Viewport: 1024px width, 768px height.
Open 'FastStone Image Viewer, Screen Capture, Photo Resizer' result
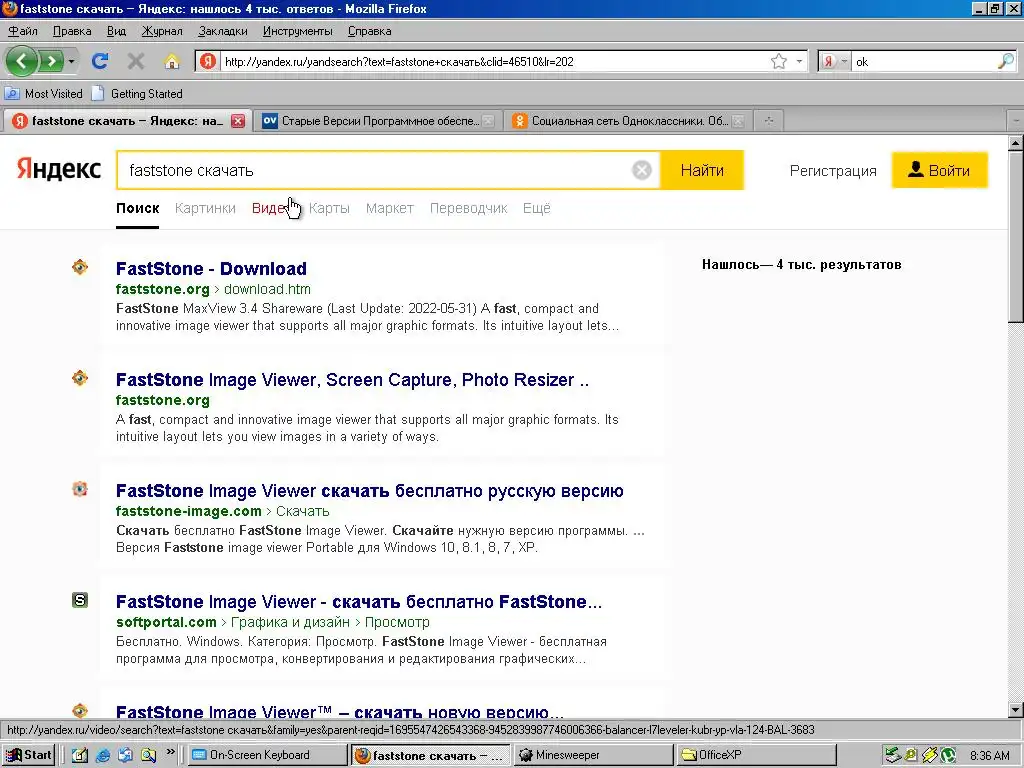tap(353, 379)
